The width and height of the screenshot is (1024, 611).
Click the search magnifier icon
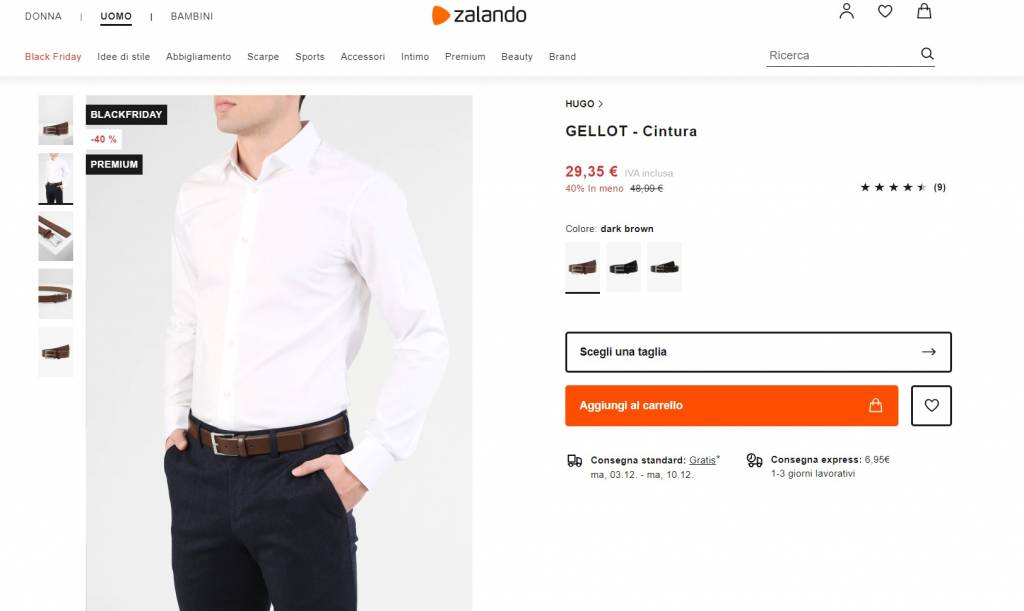pyautogui.click(x=927, y=55)
